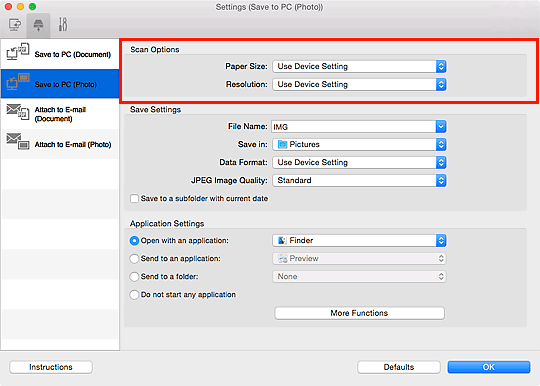The image size is (540, 386).
Task: Expand the File Name combo box arrow
Action: pos(441,127)
